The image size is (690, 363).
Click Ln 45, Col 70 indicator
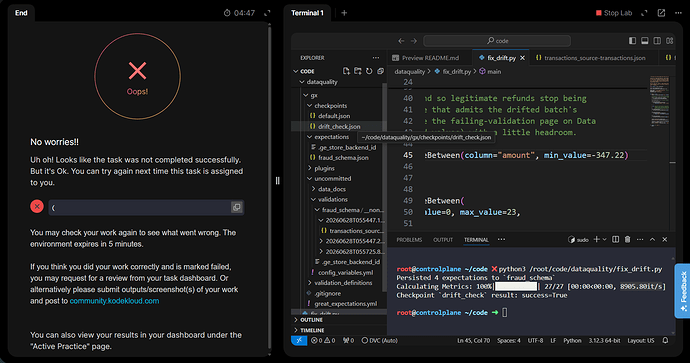pyautogui.click(x=473, y=341)
